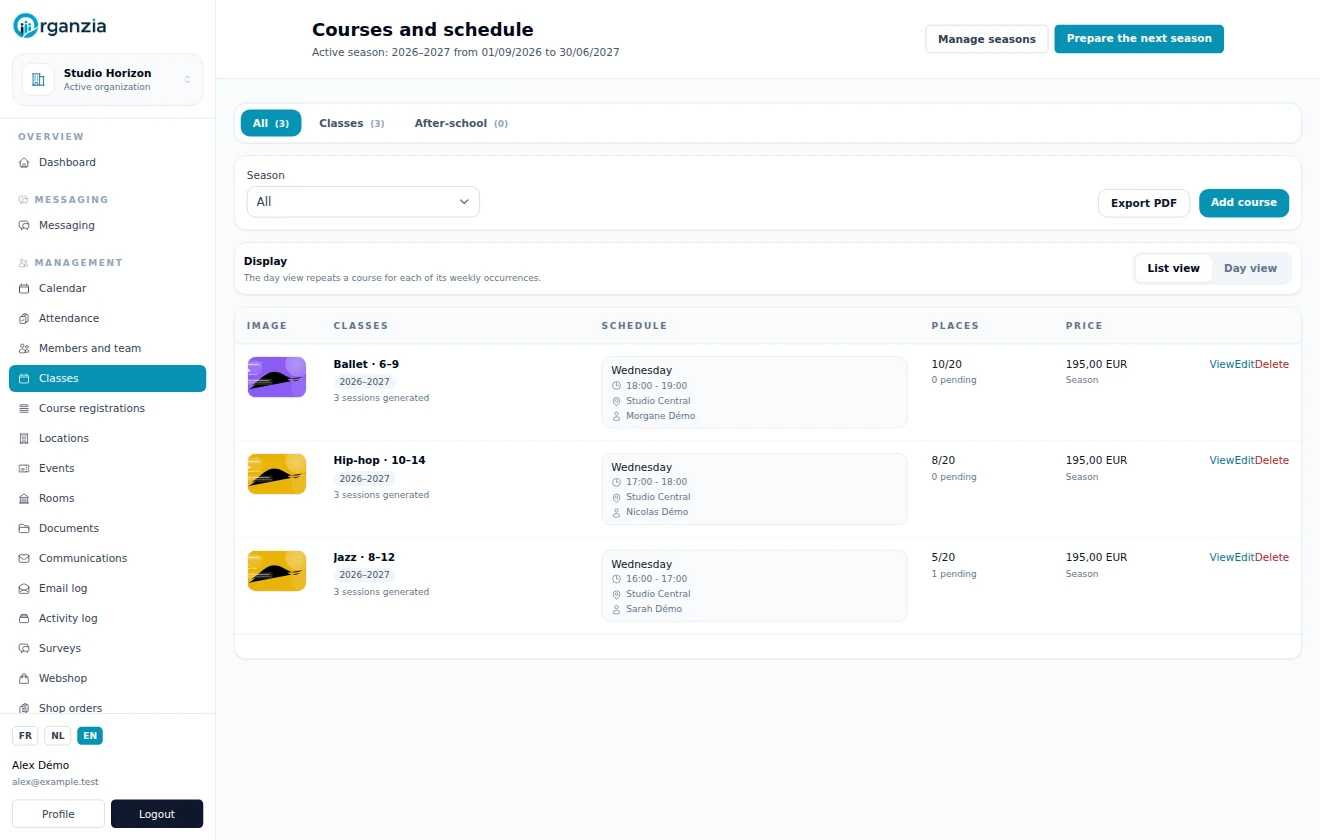Click the Ballet course purple thumbnail
Screen dimensions: 1320x840
point(277,377)
